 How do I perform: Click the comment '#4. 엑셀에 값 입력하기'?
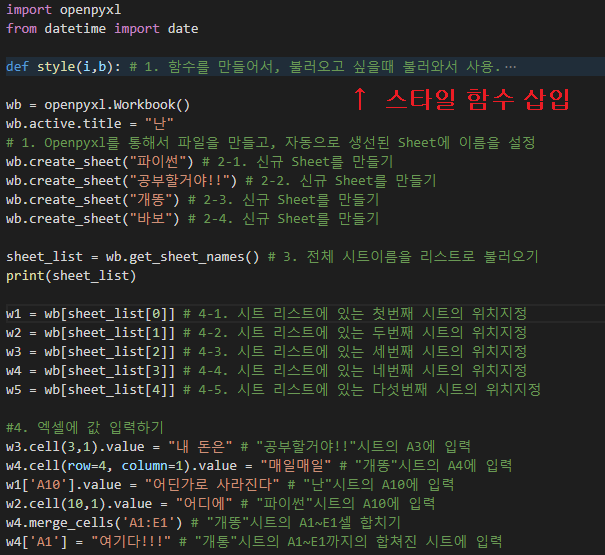pos(85,428)
